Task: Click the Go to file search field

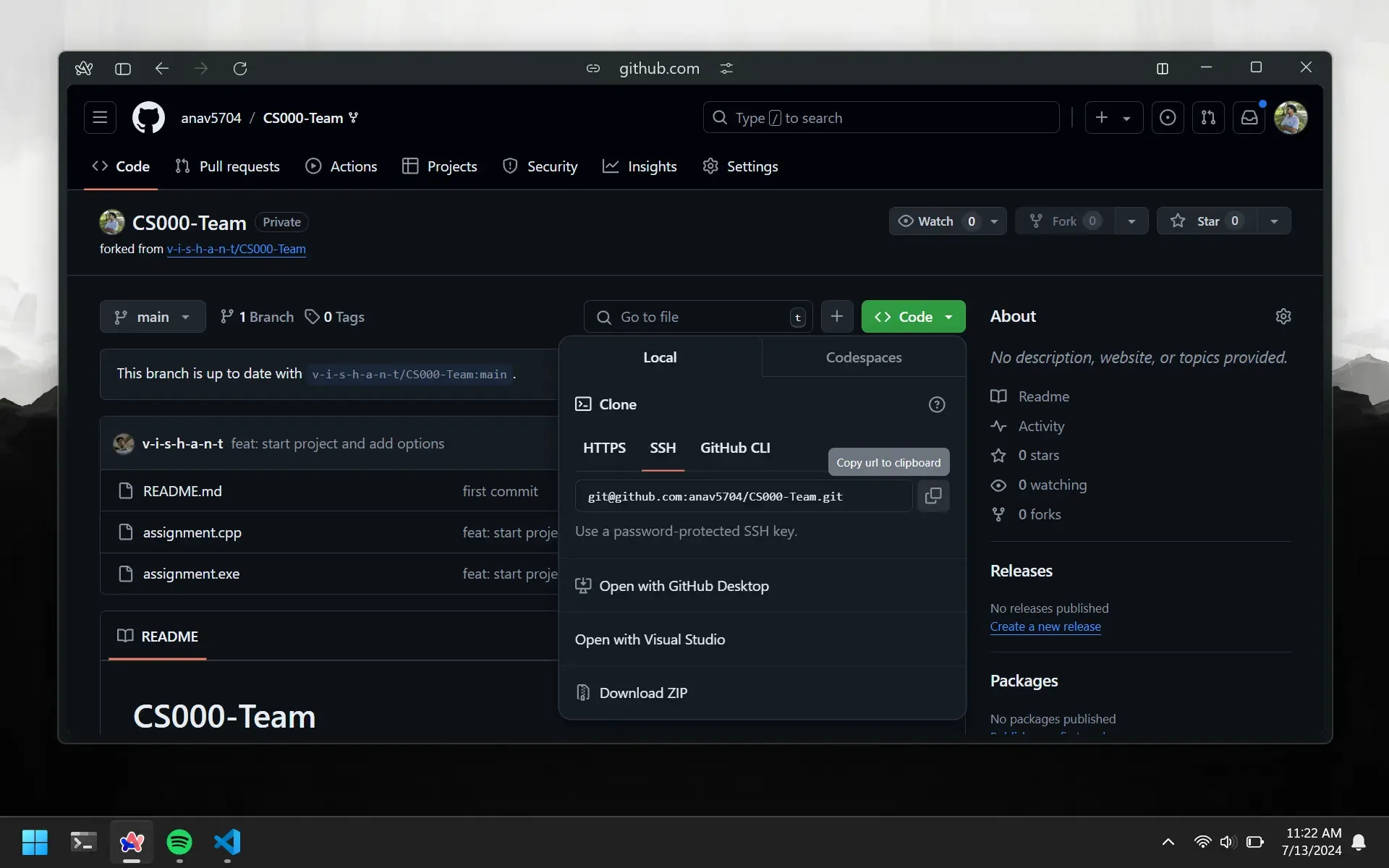Action: (698, 317)
